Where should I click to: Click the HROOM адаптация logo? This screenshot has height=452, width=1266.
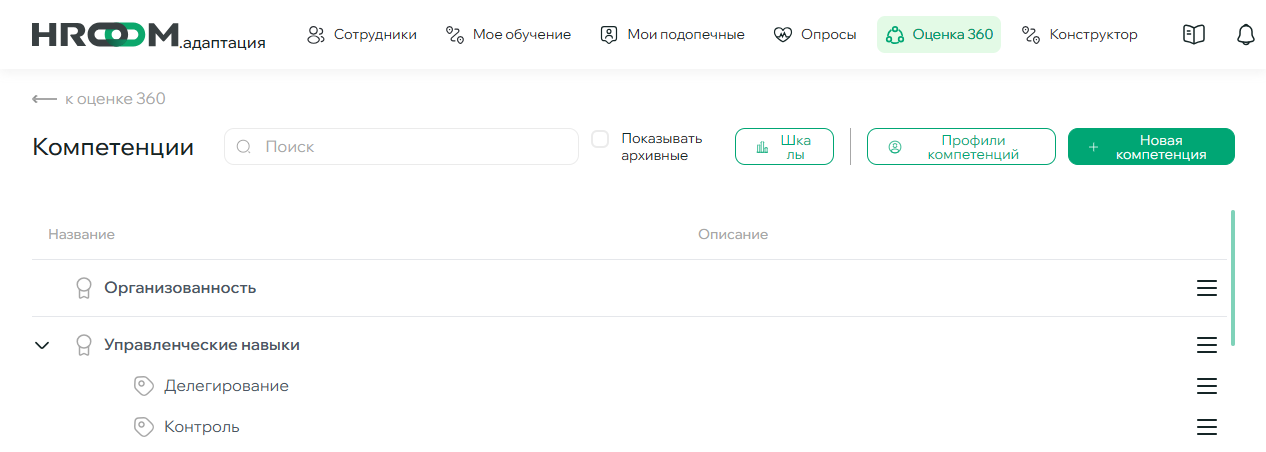click(148, 36)
